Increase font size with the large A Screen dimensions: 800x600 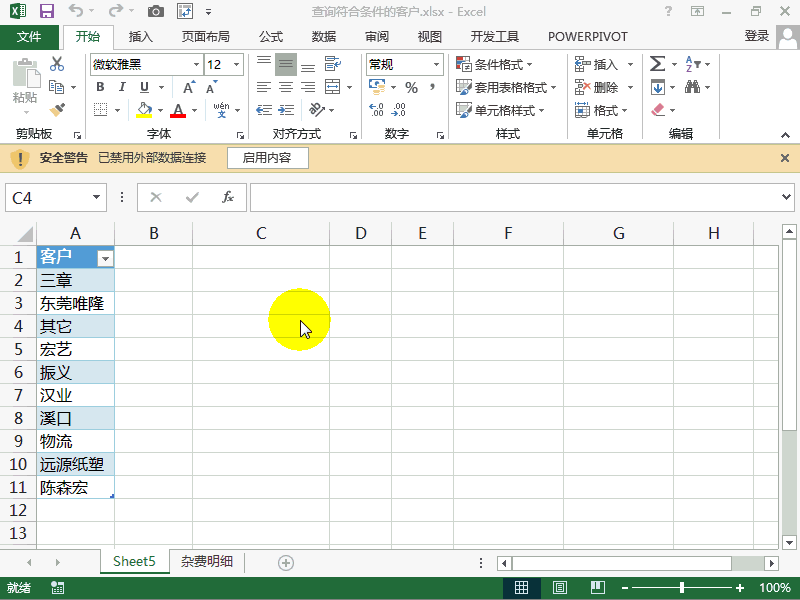[189, 87]
